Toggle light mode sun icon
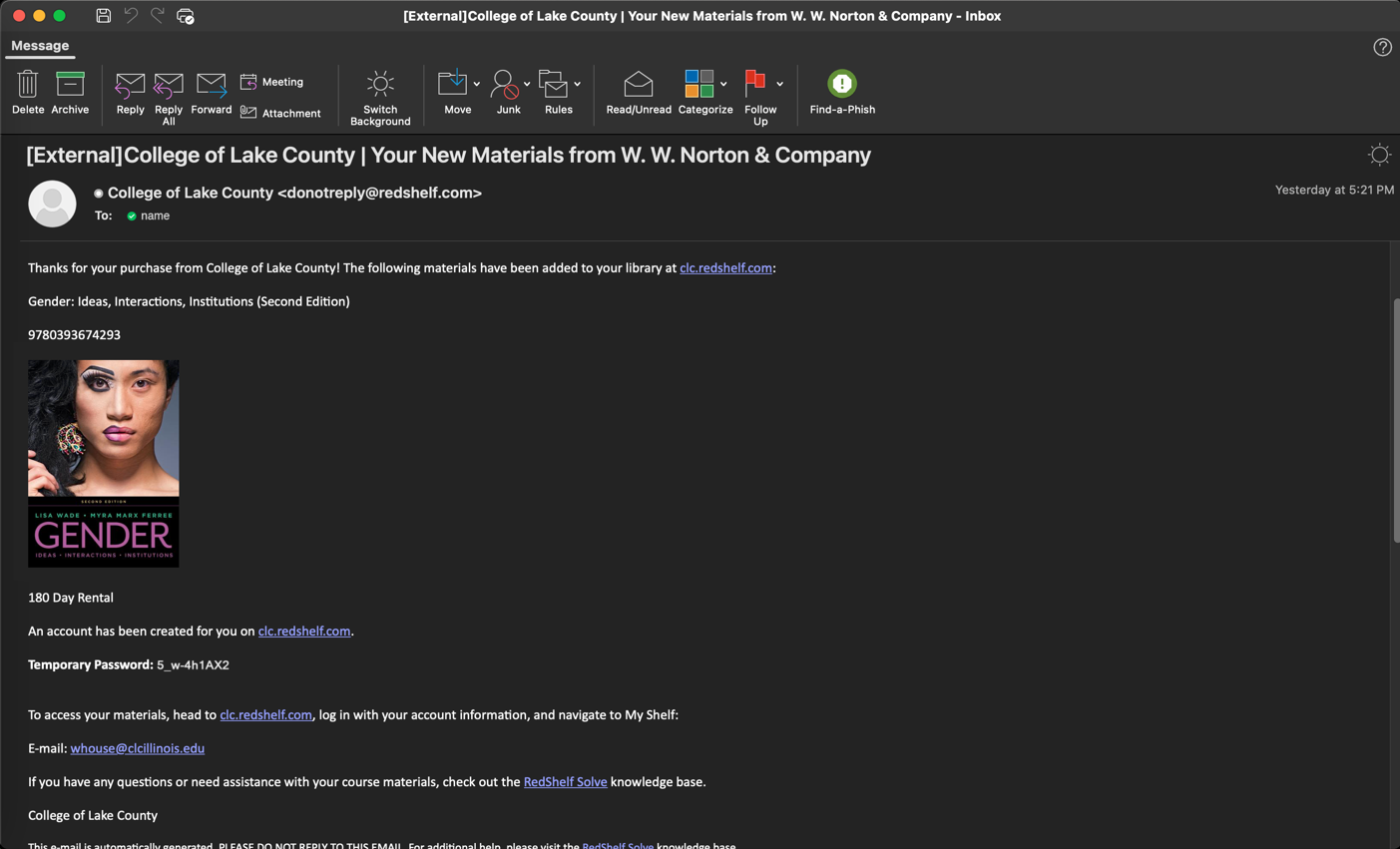1400x849 pixels. pyautogui.click(x=1379, y=155)
